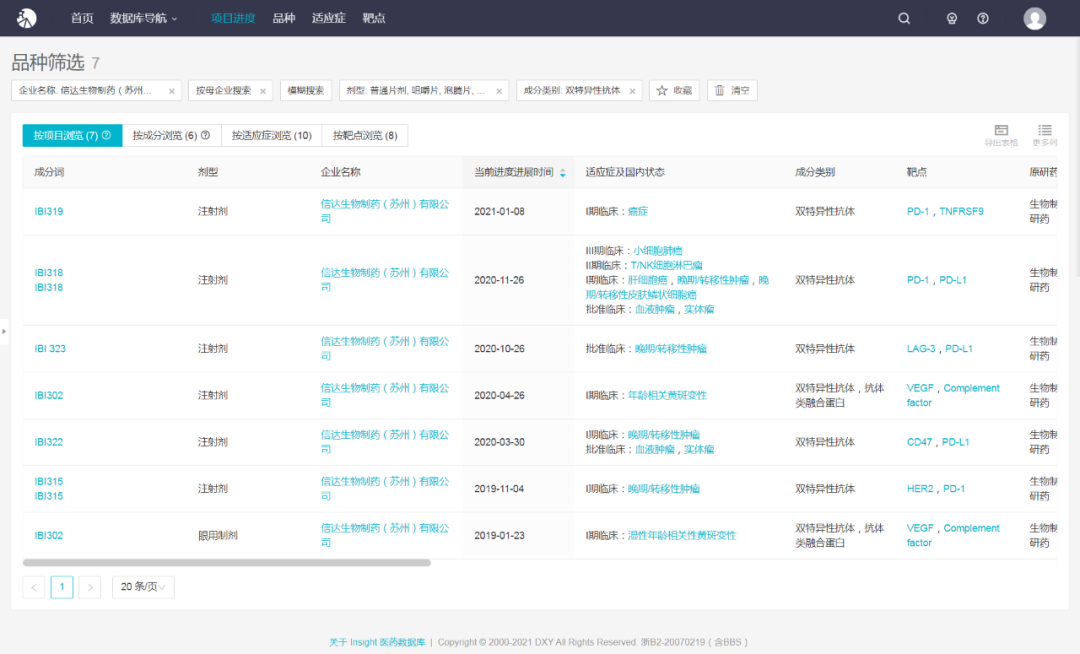Sort by 当前进度进展时间 column arrow
Image resolution: width=1080 pixels, height=654 pixels.
563,173
